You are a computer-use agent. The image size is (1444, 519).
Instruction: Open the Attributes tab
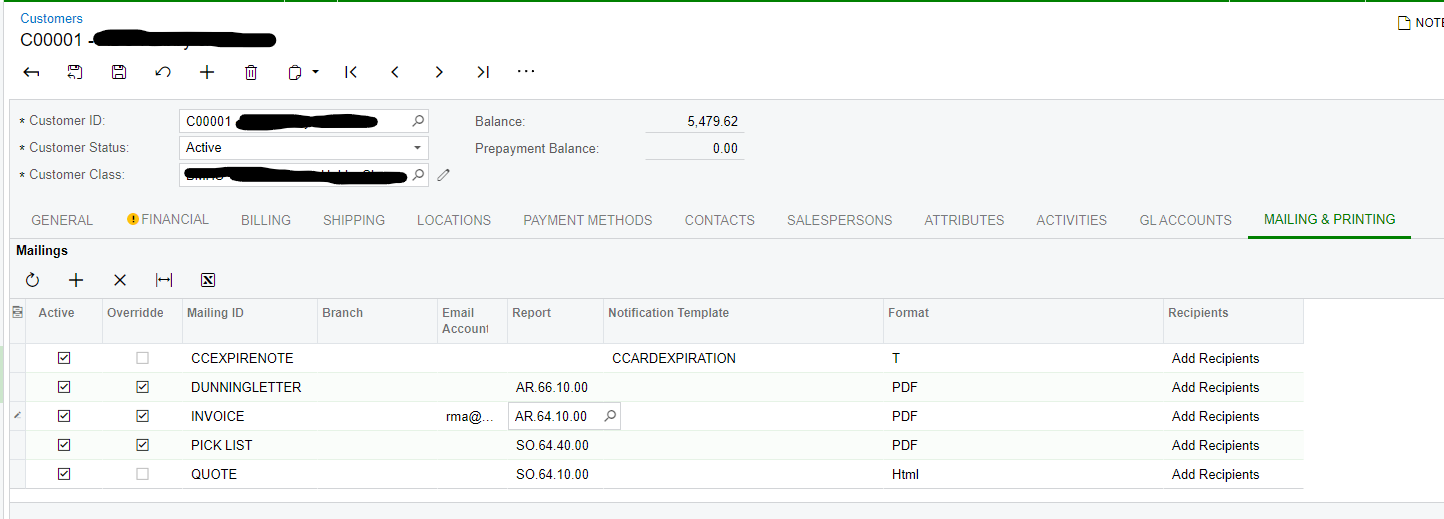coord(964,220)
